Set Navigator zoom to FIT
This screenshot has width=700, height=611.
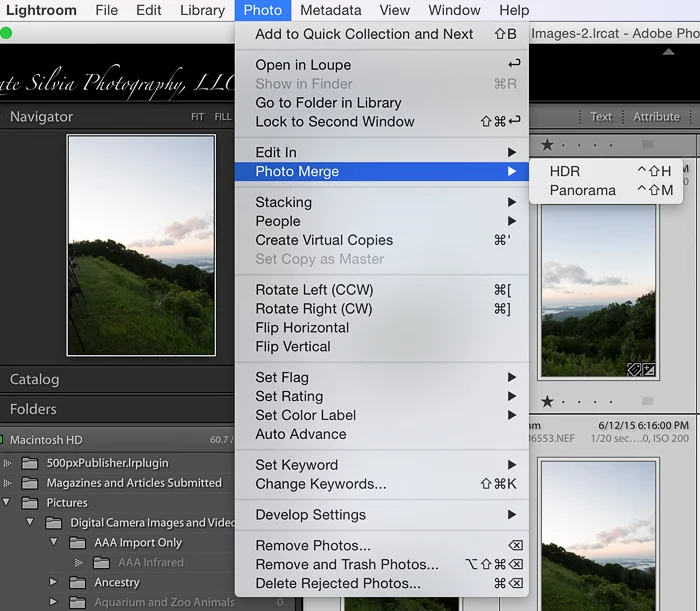point(197,117)
